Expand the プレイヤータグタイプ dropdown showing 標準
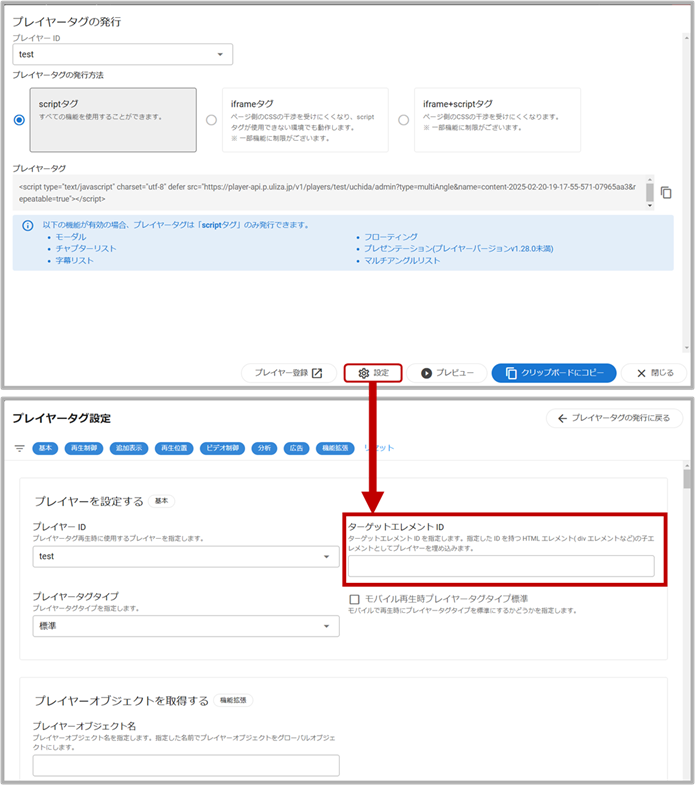Screen dimensions: 695x785 coord(186,626)
